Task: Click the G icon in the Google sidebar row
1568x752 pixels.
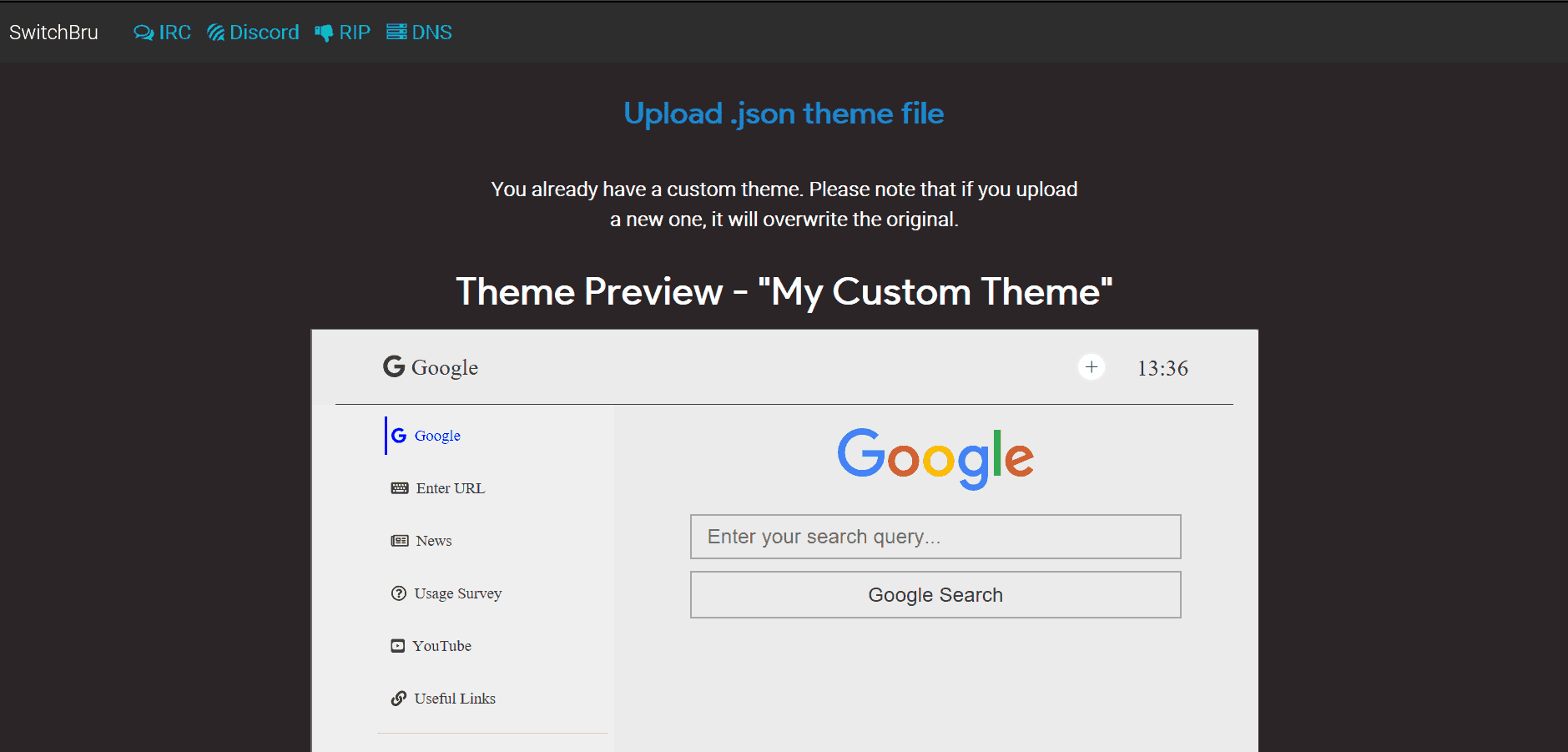Action: point(399,436)
